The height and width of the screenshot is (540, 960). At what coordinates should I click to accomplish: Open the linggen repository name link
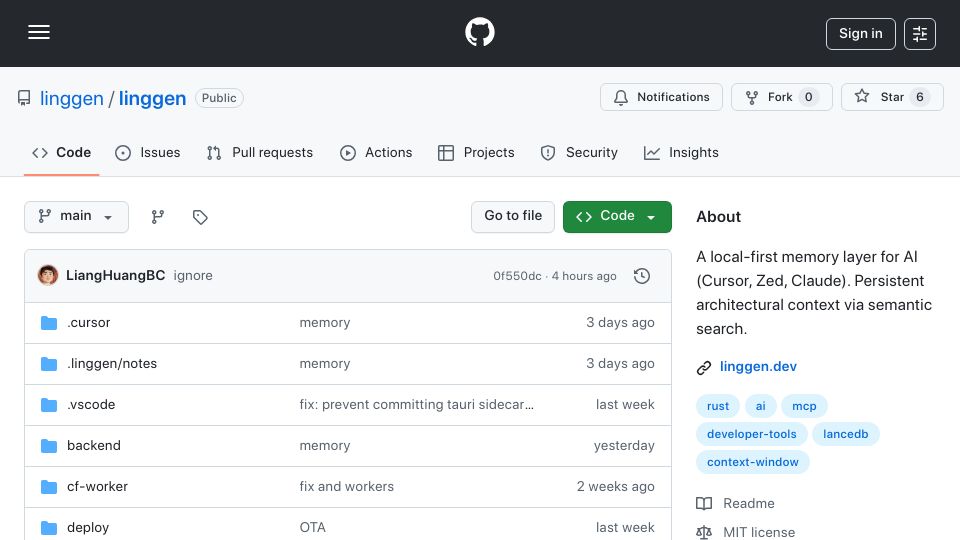[152, 98]
